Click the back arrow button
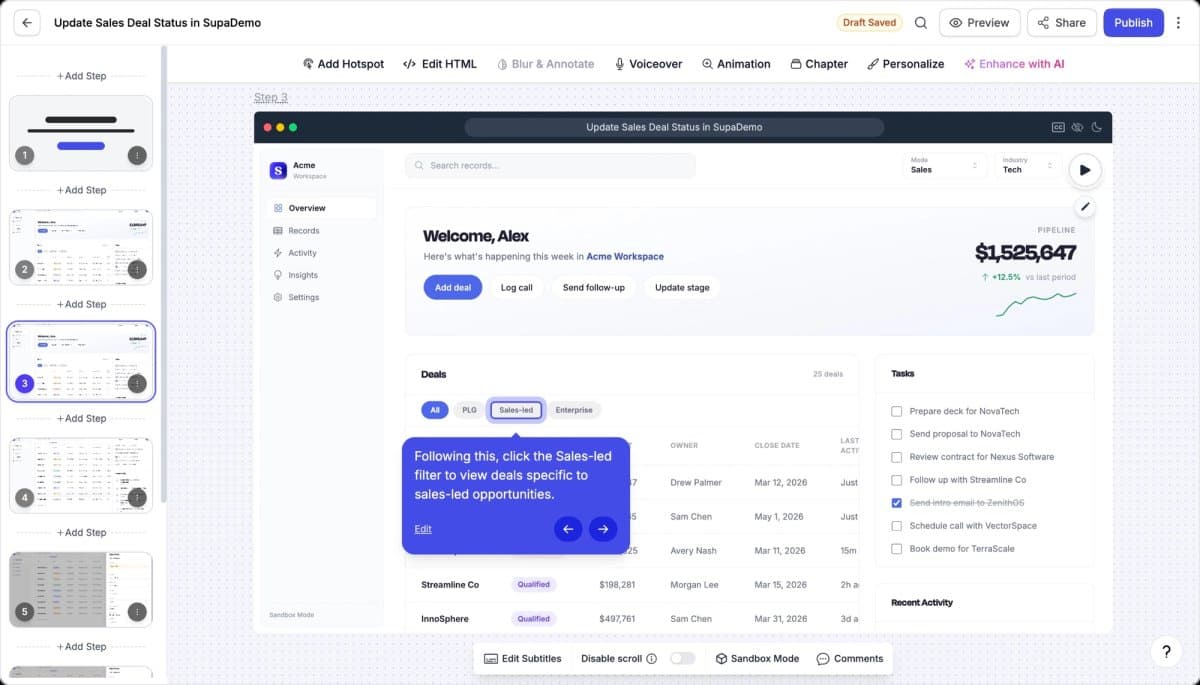The image size is (1200, 685). tap(27, 23)
